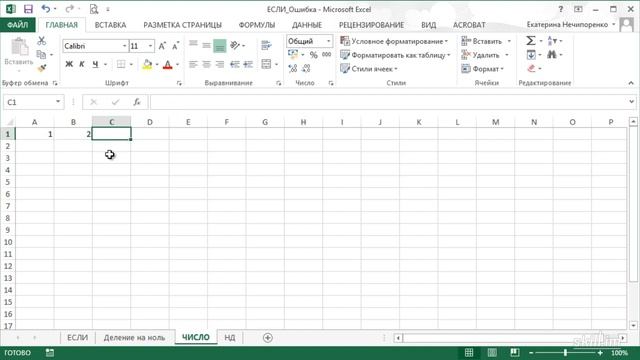Align text to the top of cell
640x360 pixels.
(x=193, y=45)
